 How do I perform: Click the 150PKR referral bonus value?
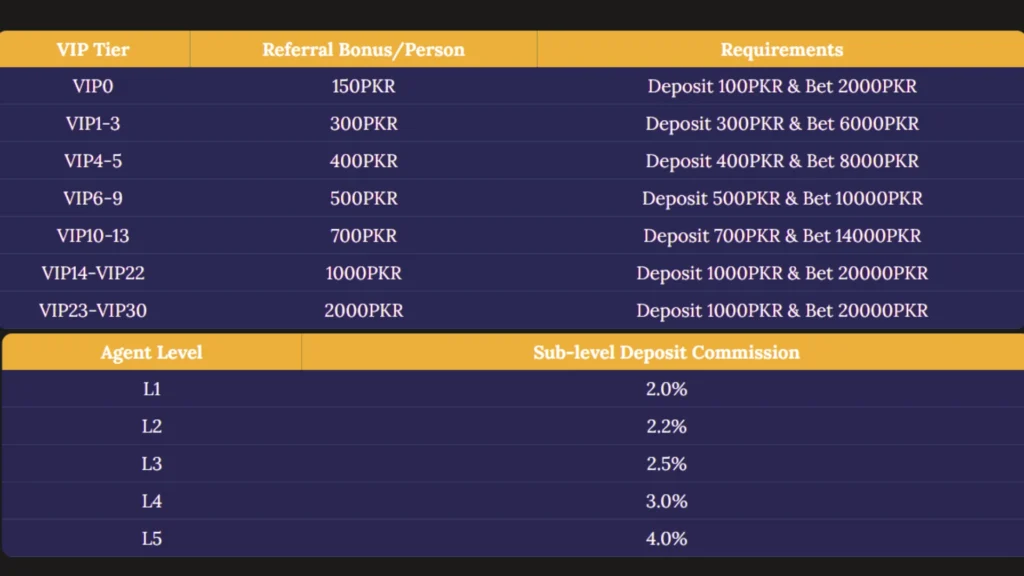[x=363, y=86]
